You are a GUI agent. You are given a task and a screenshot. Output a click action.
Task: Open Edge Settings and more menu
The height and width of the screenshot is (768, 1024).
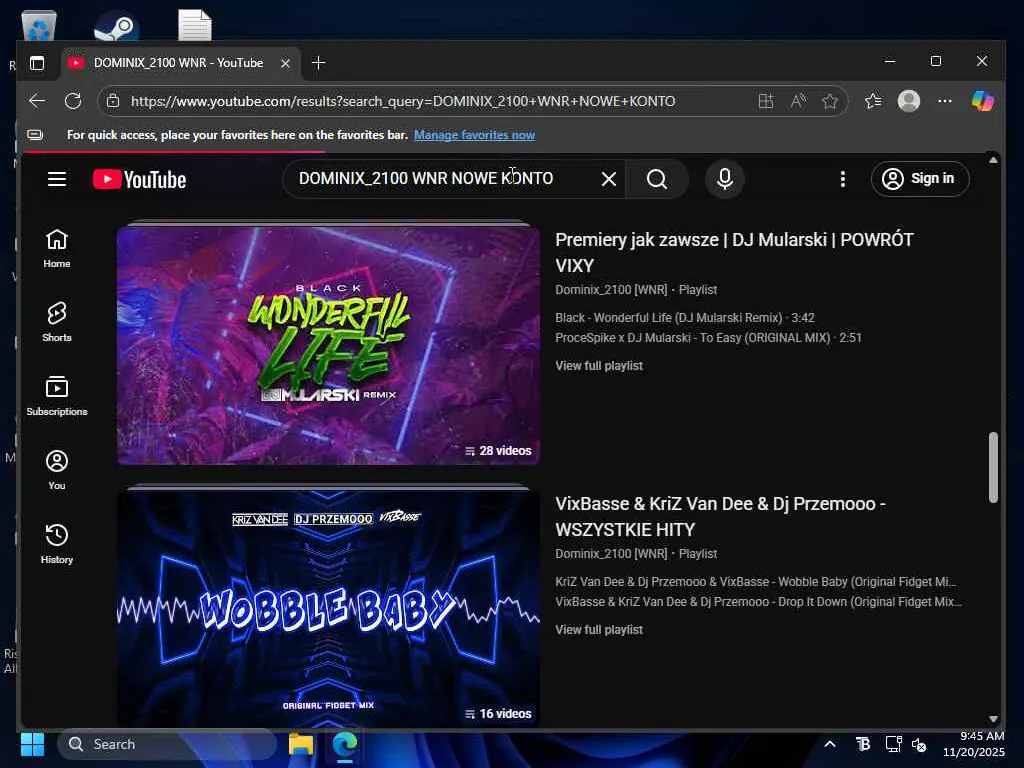pyautogui.click(x=945, y=101)
